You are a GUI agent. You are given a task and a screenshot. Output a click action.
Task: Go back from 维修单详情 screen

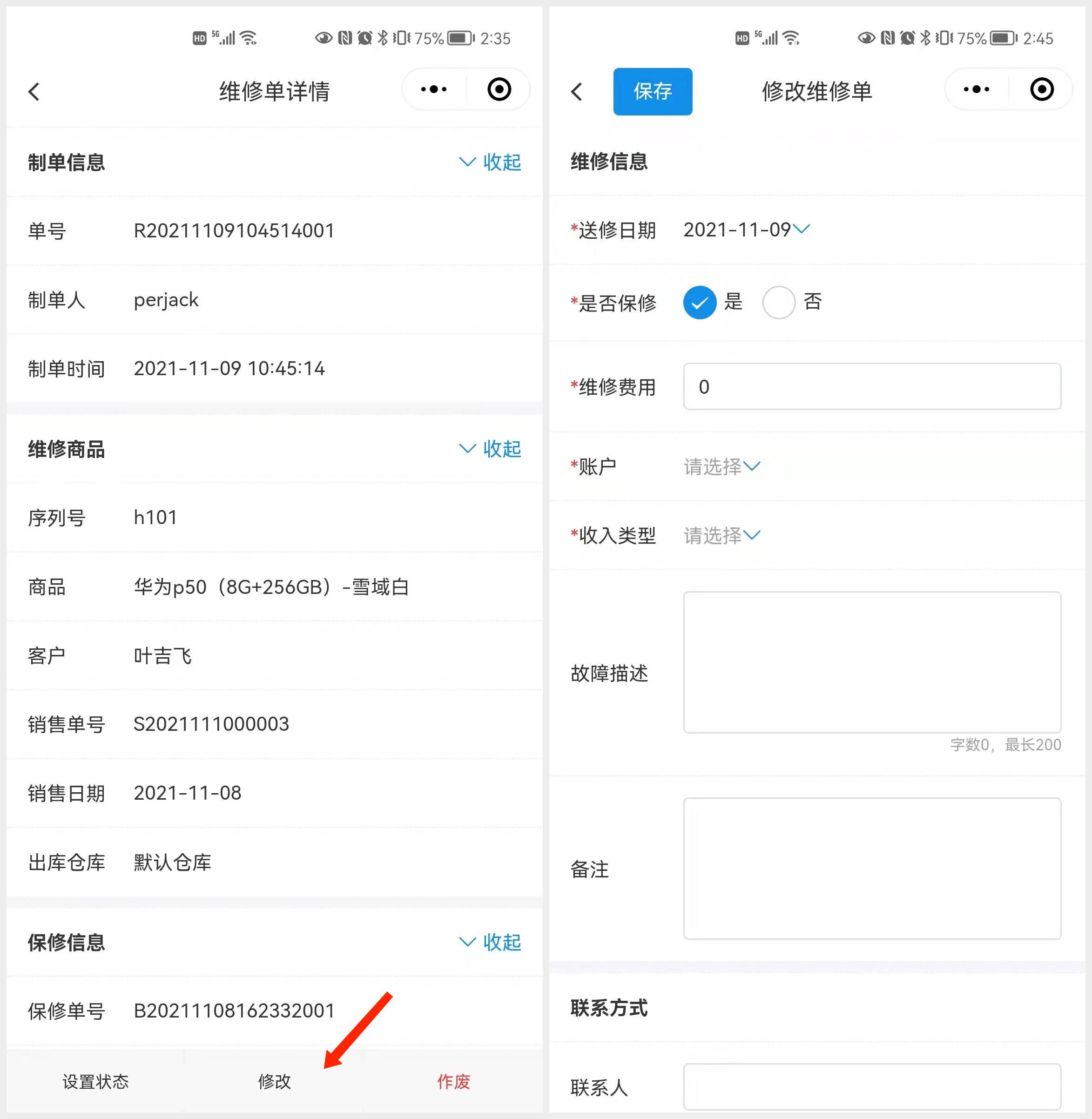click(34, 91)
